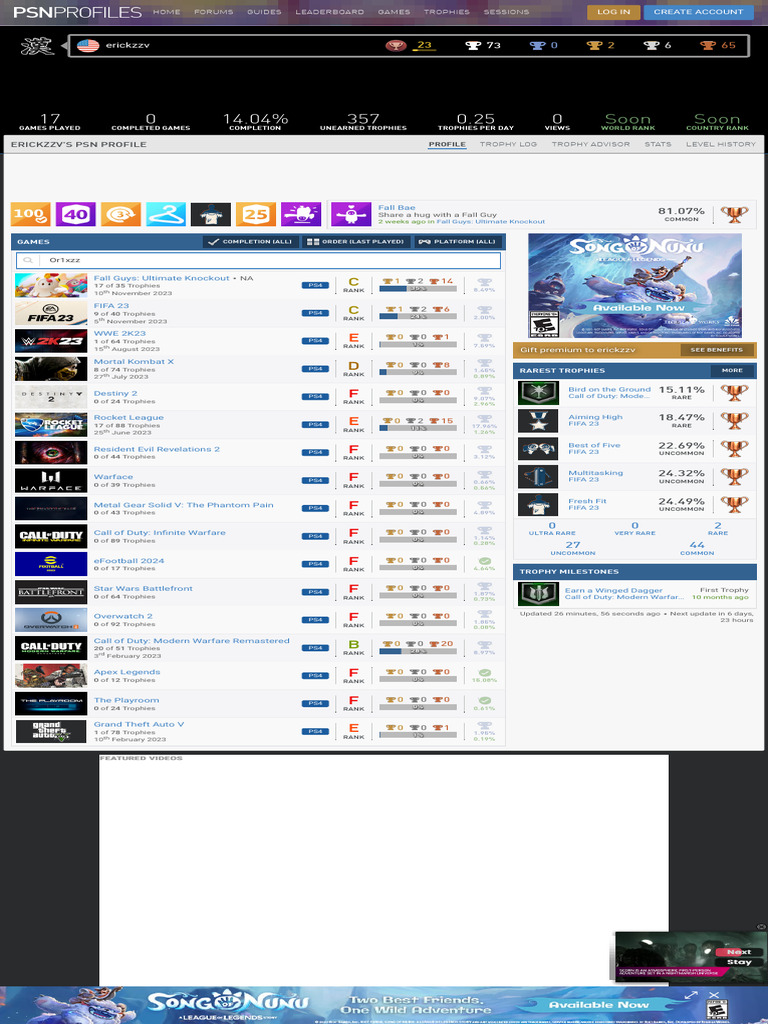Click the level 23 trophy level icon
This screenshot has height=1024, width=768.
(396, 45)
